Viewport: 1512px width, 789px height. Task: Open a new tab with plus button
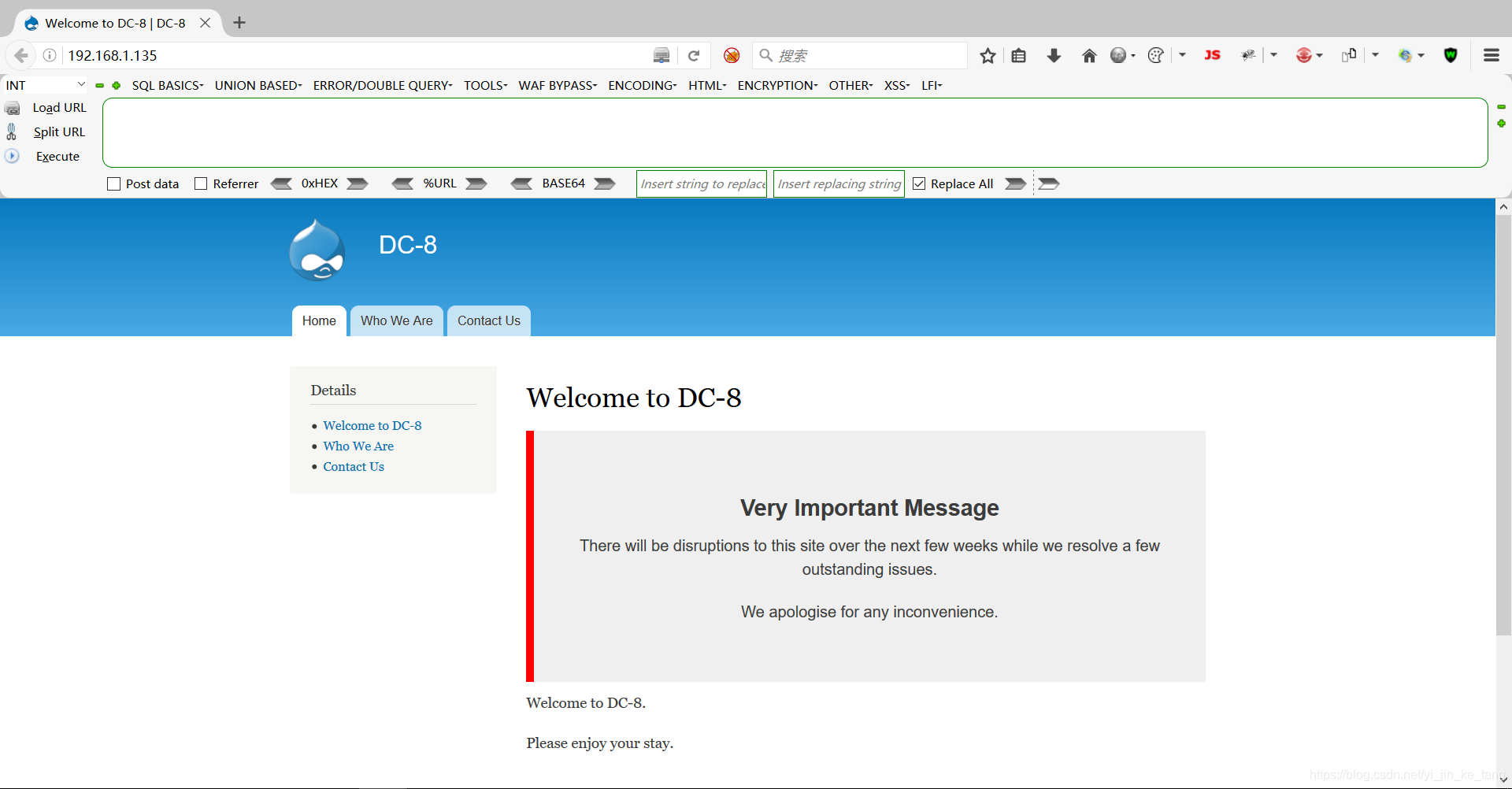239,23
